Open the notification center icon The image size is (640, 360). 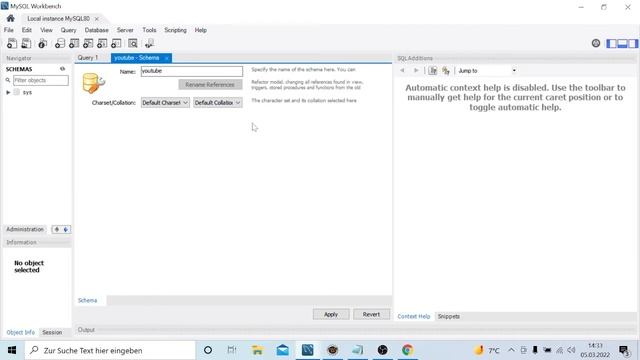[x=624, y=350]
